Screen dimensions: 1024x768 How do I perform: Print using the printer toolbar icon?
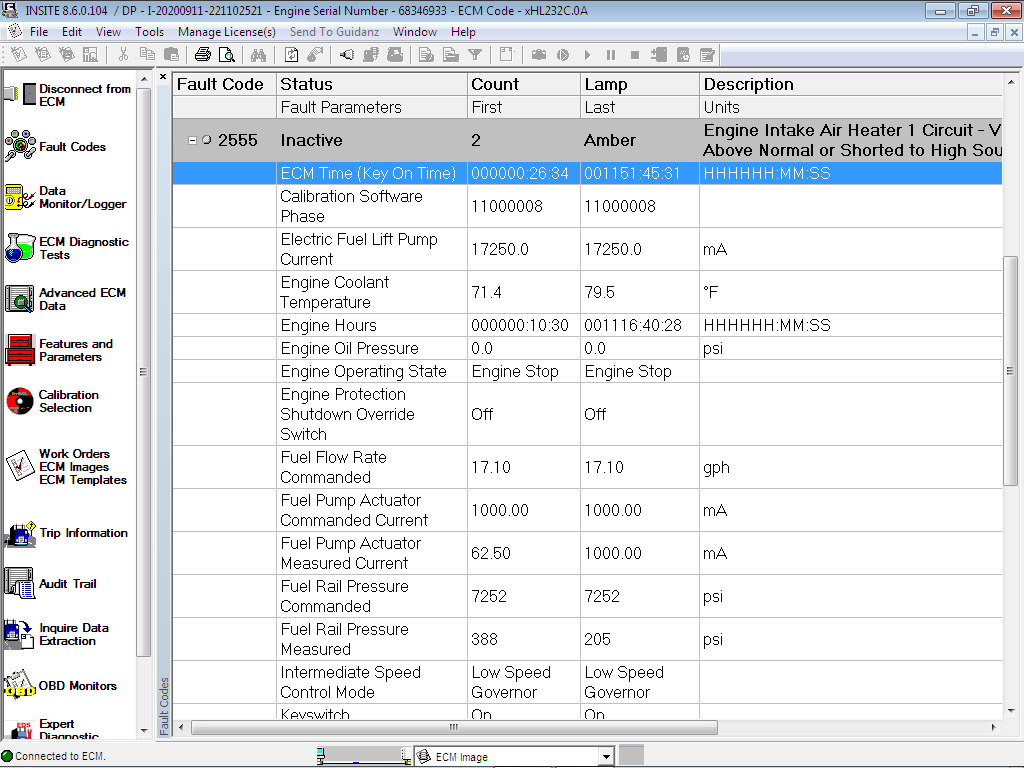click(x=202, y=54)
